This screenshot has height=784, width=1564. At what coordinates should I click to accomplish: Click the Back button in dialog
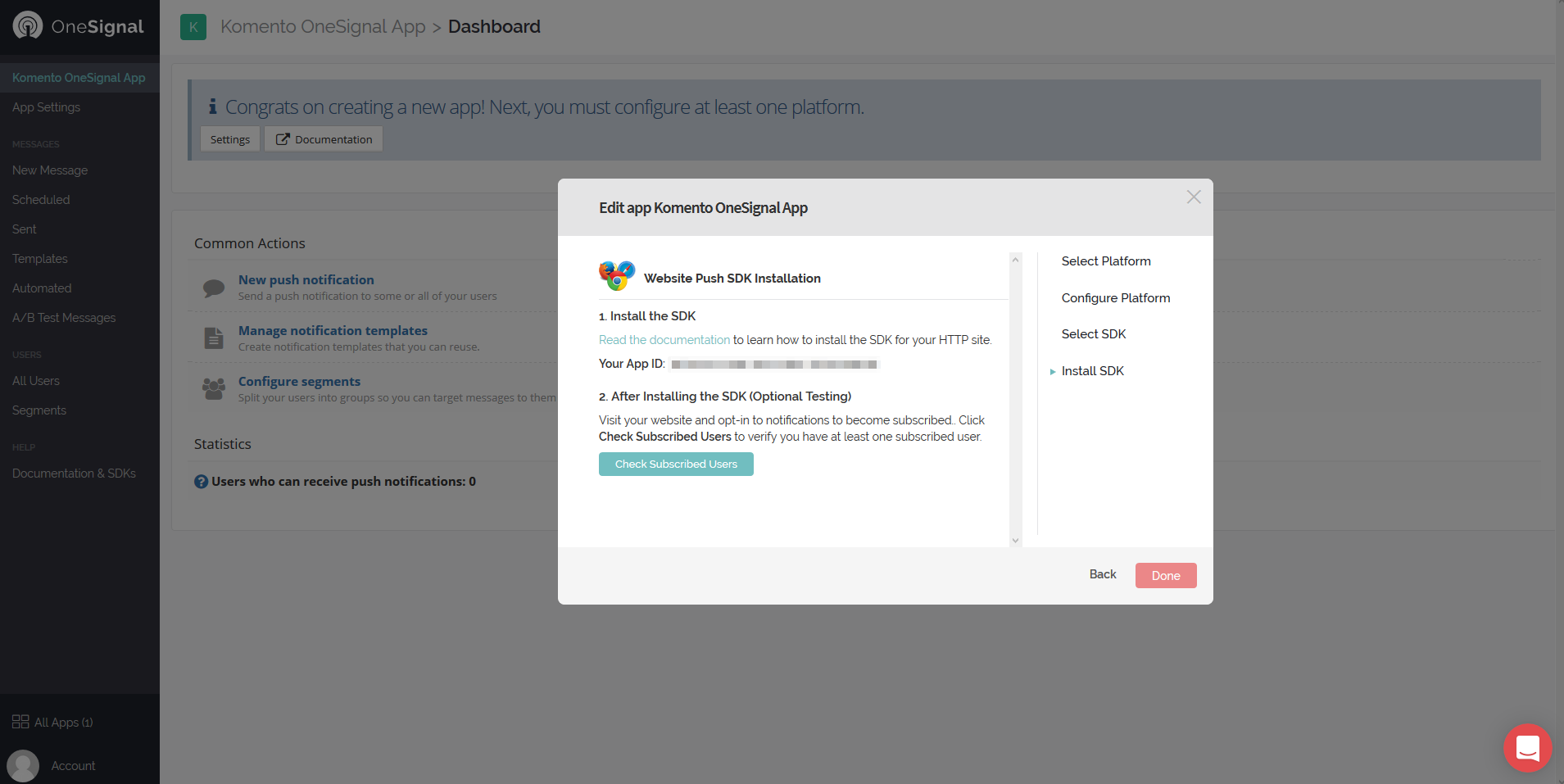pos(1103,574)
